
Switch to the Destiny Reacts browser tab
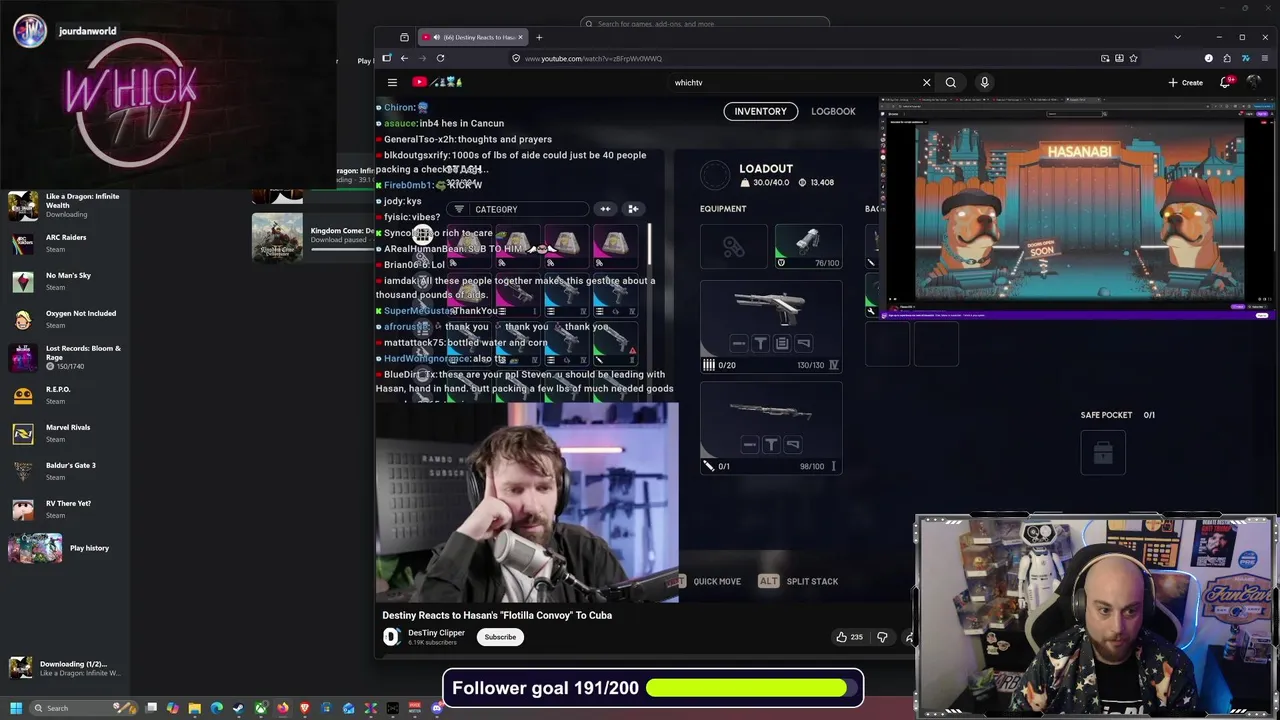[472, 37]
